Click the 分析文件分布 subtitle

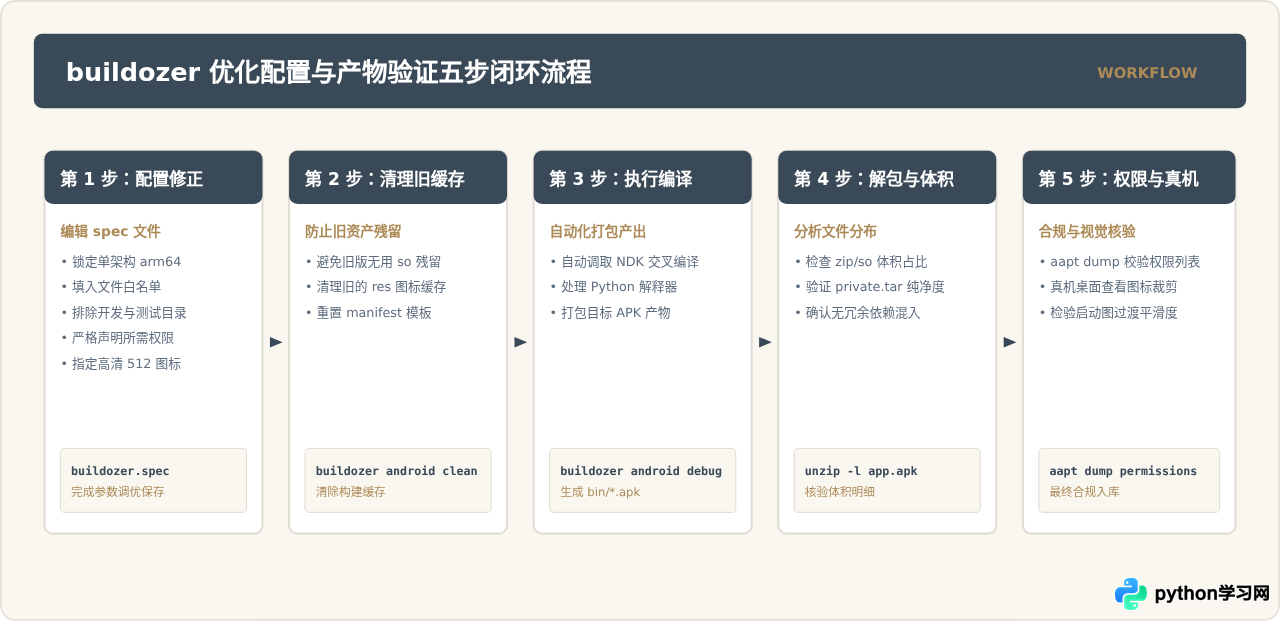pyautogui.click(x=835, y=231)
